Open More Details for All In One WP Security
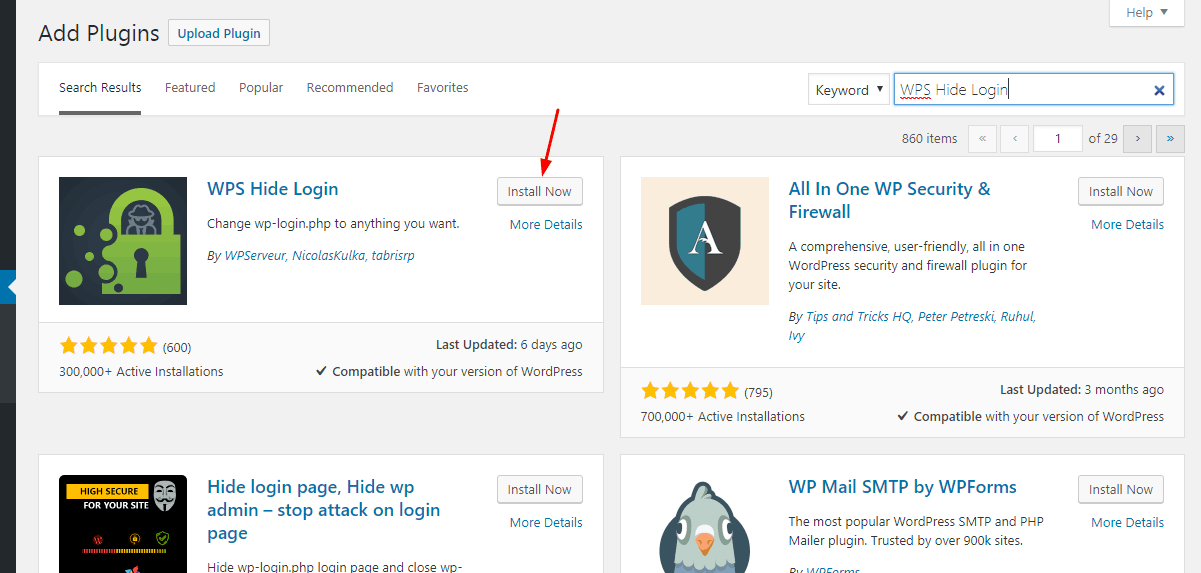 tap(1127, 224)
